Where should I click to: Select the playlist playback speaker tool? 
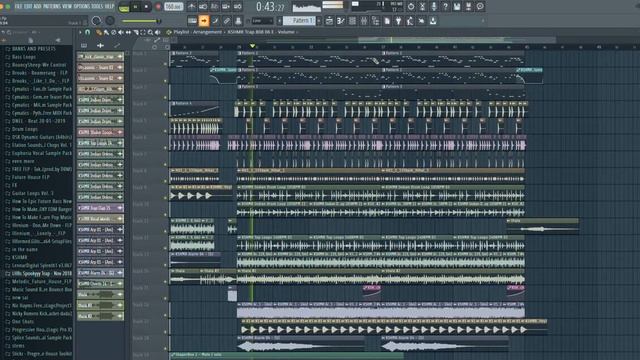coord(158,32)
